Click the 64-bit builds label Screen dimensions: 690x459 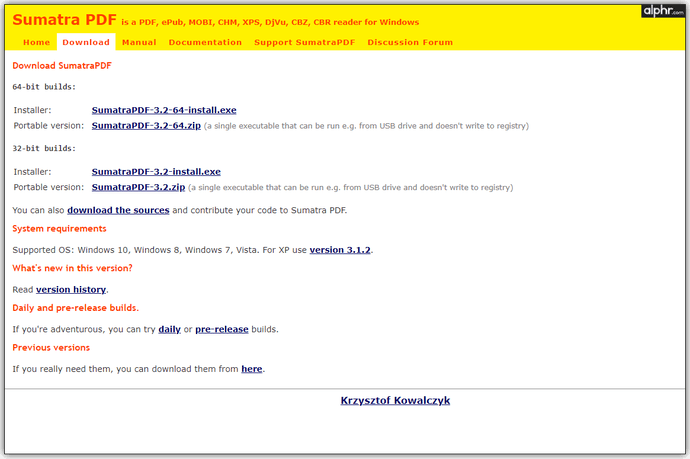click(x=44, y=87)
